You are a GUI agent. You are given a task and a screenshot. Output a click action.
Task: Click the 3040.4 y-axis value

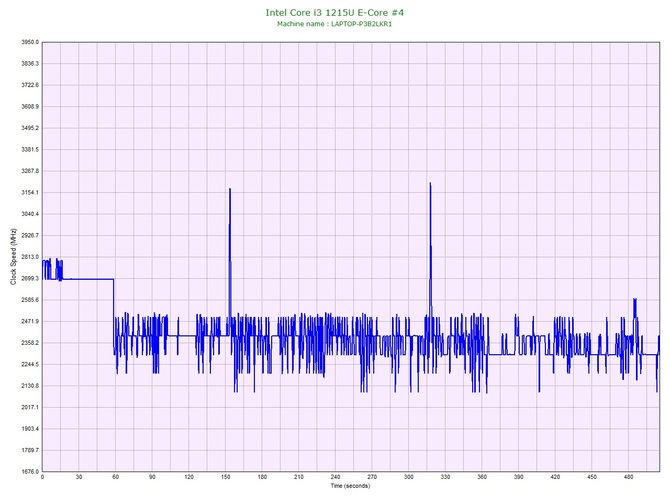click(x=30, y=214)
